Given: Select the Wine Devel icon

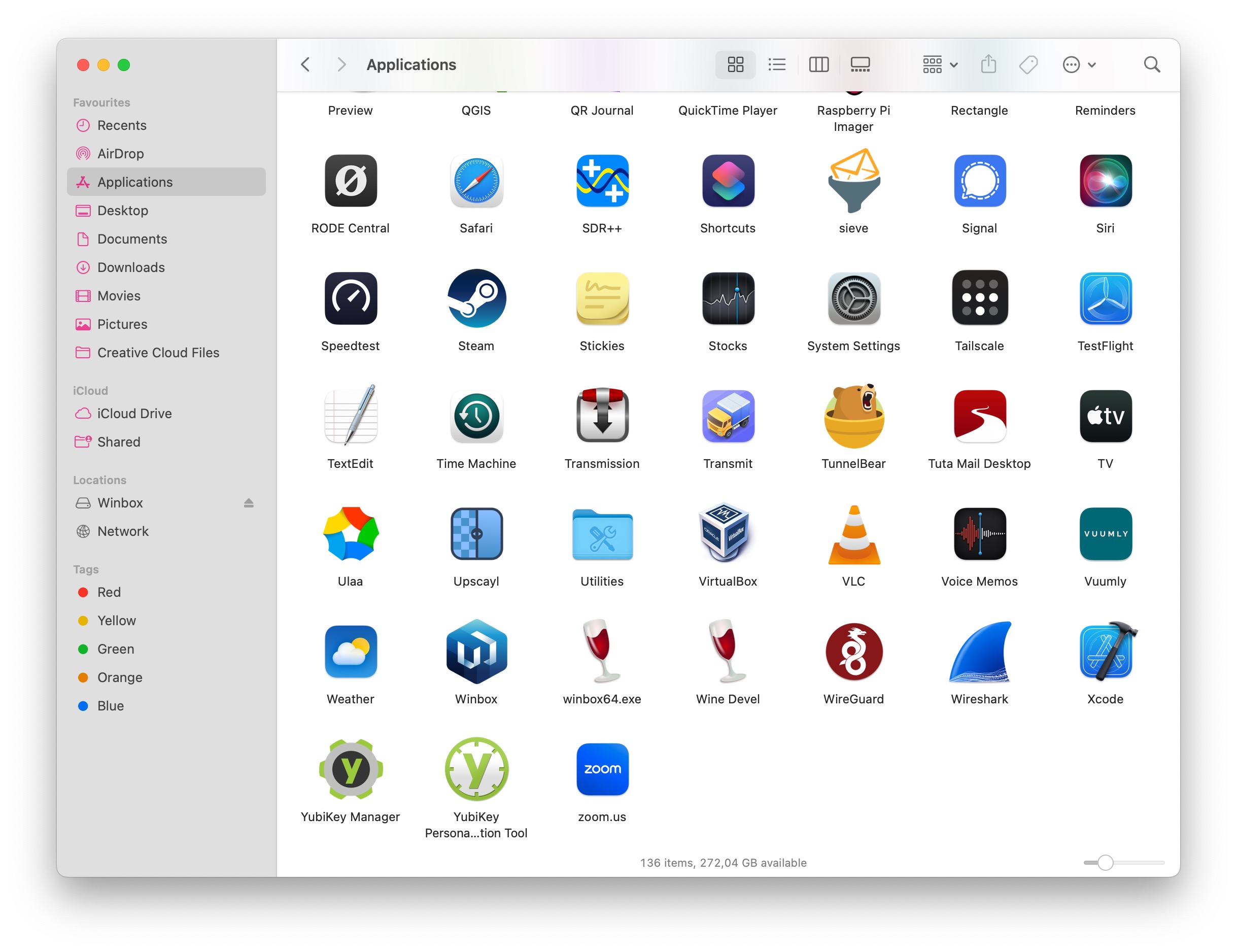Looking at the screenshot, I should click(728, 651).
